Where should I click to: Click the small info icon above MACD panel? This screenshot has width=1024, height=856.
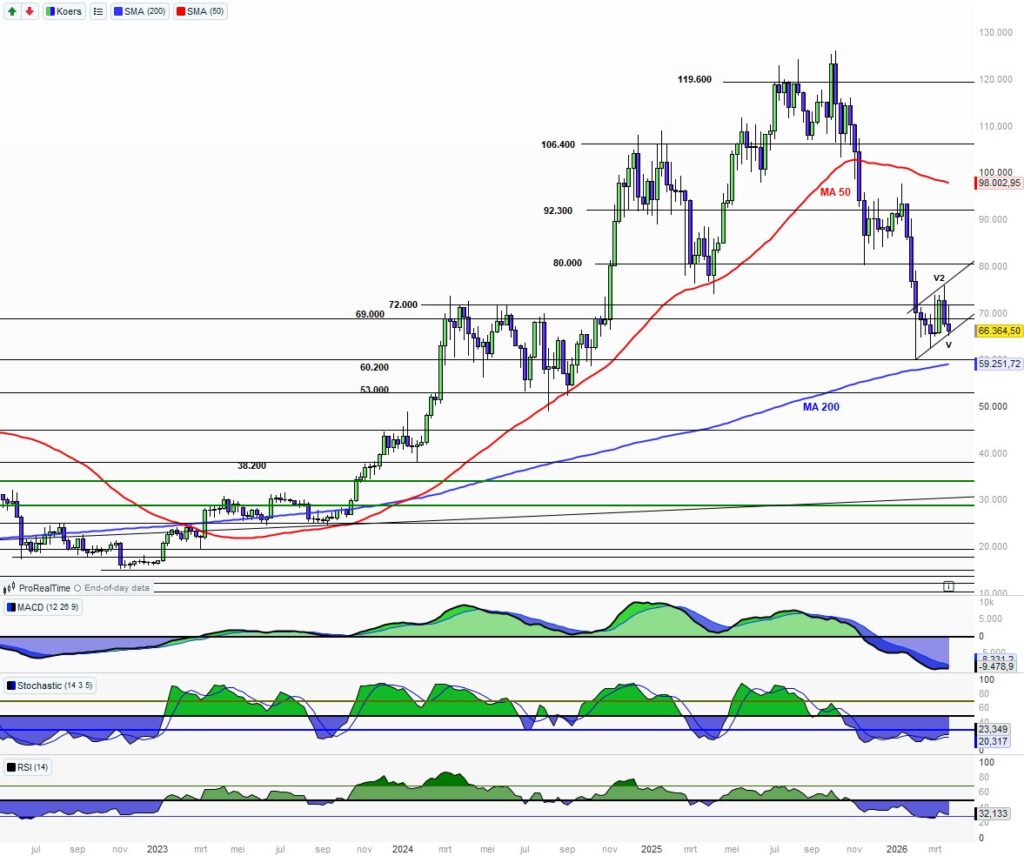[948, 586]
